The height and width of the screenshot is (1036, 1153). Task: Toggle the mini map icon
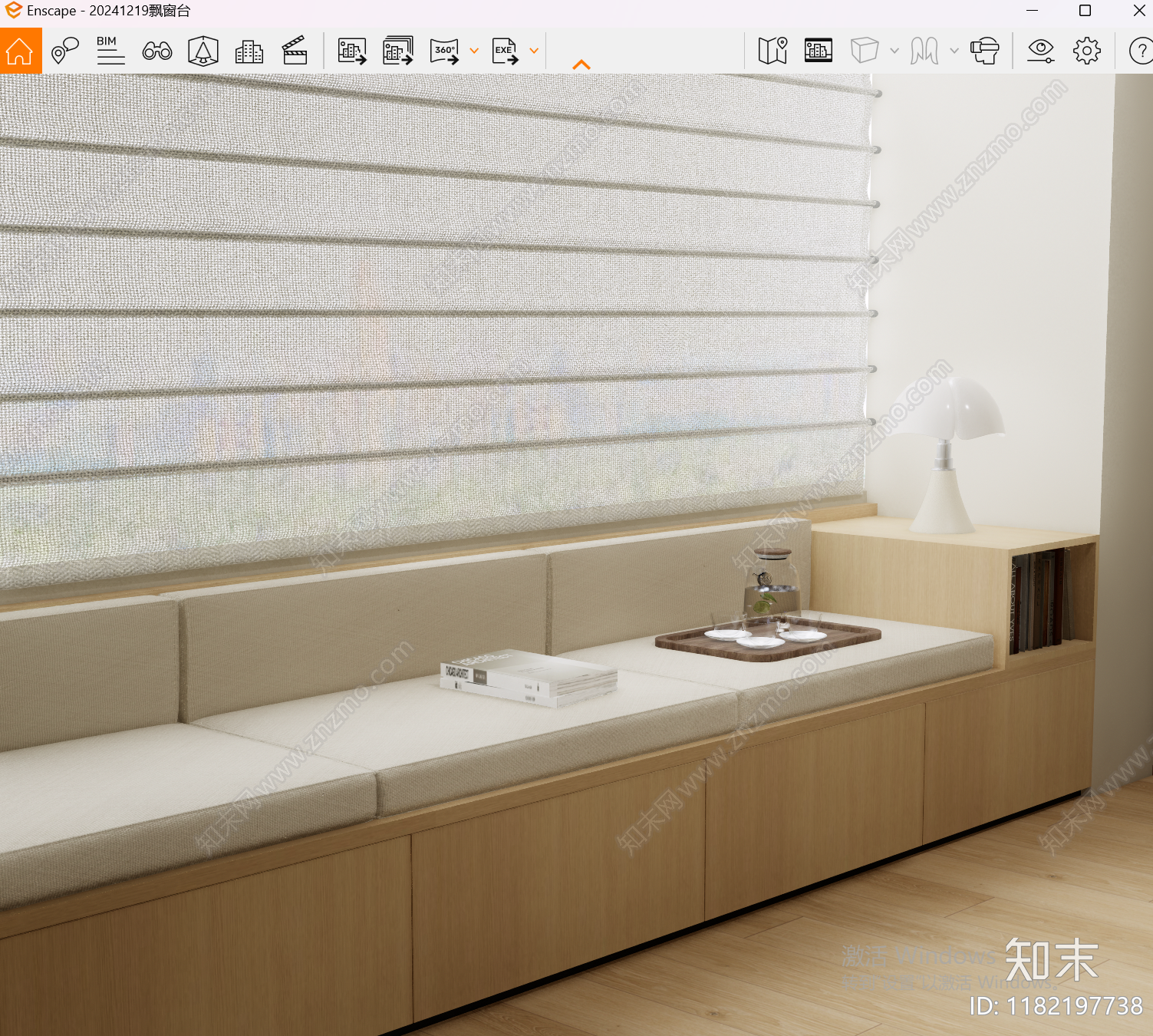(x=773, y=51)
